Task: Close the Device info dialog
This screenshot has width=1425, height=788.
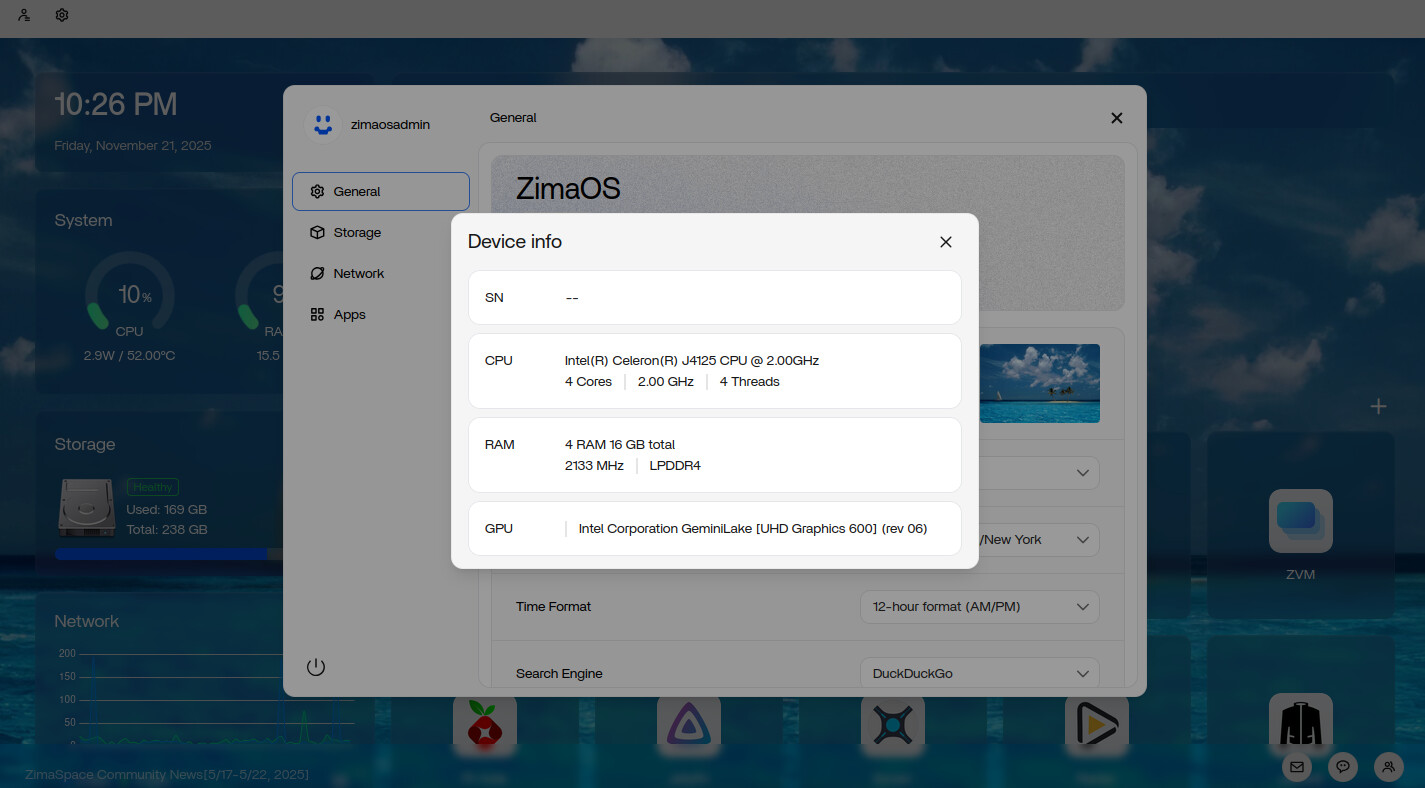Action: pos(945,242)
